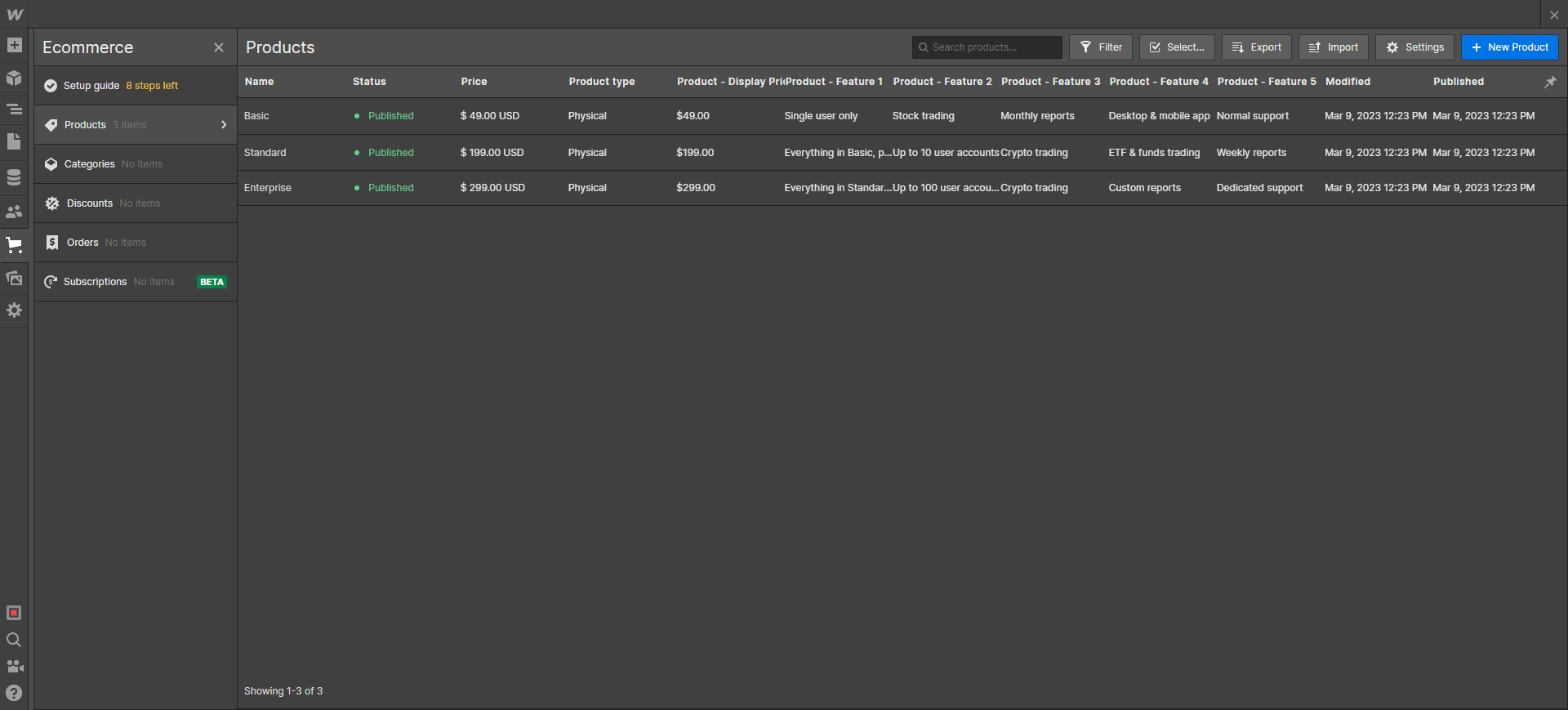The image size is (1568, 710).
Task: Click "Monthly reports" cell
Action: (1037, 116)
